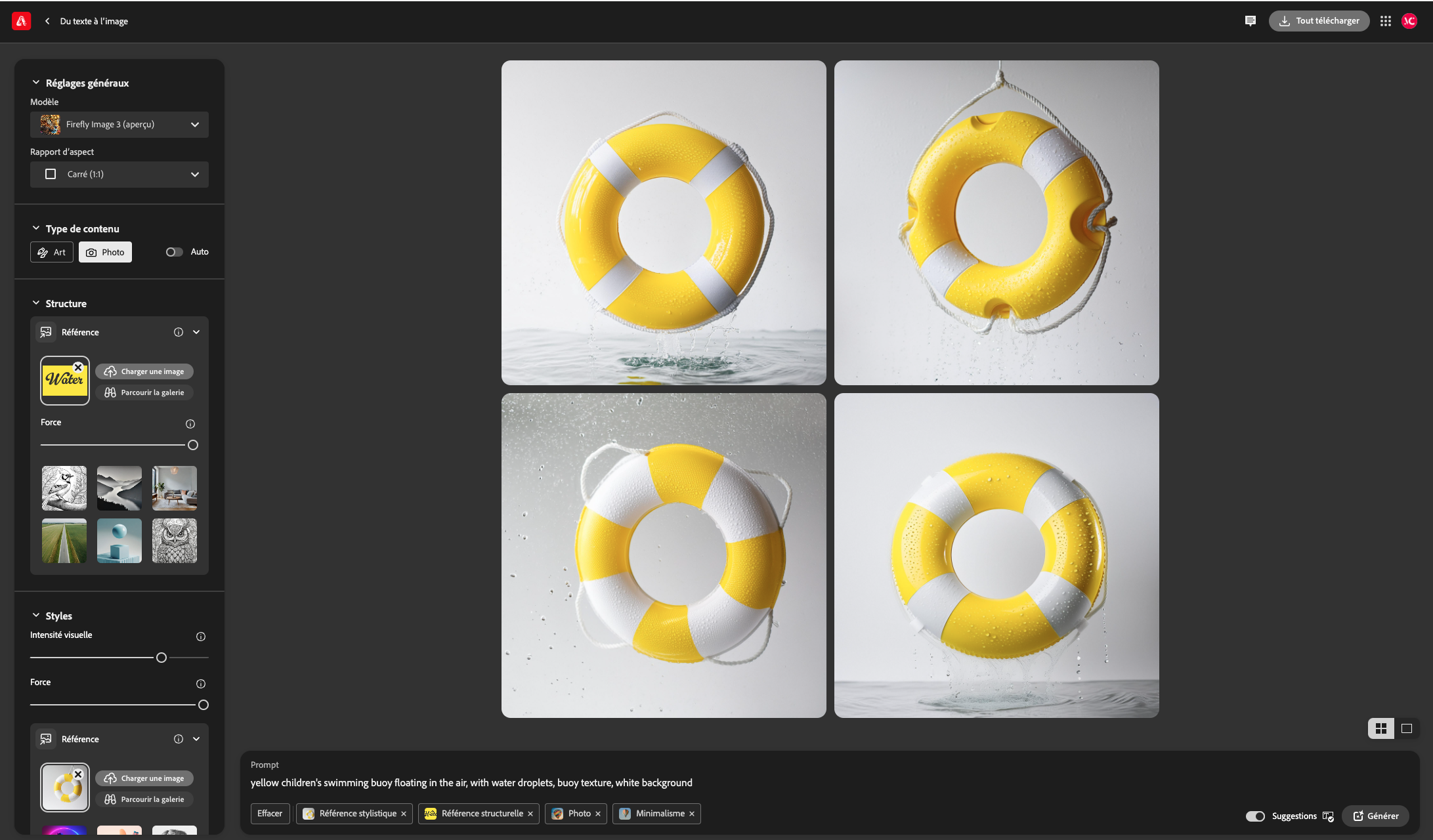Viewport: 1433px width, 840px height.
Task: Open the Modèle dropdown selector
Action: pyautogui.click(x=119, y=123)
